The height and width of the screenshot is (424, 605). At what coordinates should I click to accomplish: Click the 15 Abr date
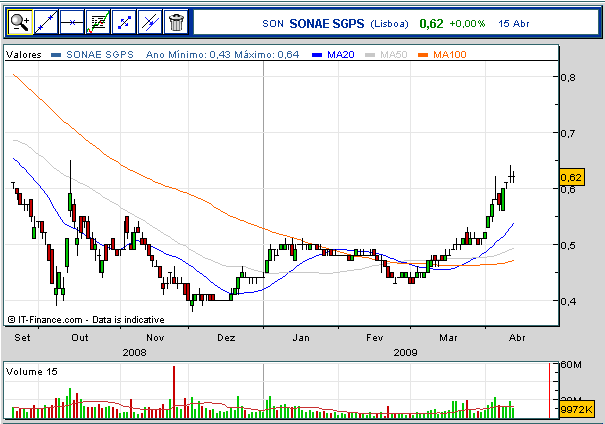[514, 24]
